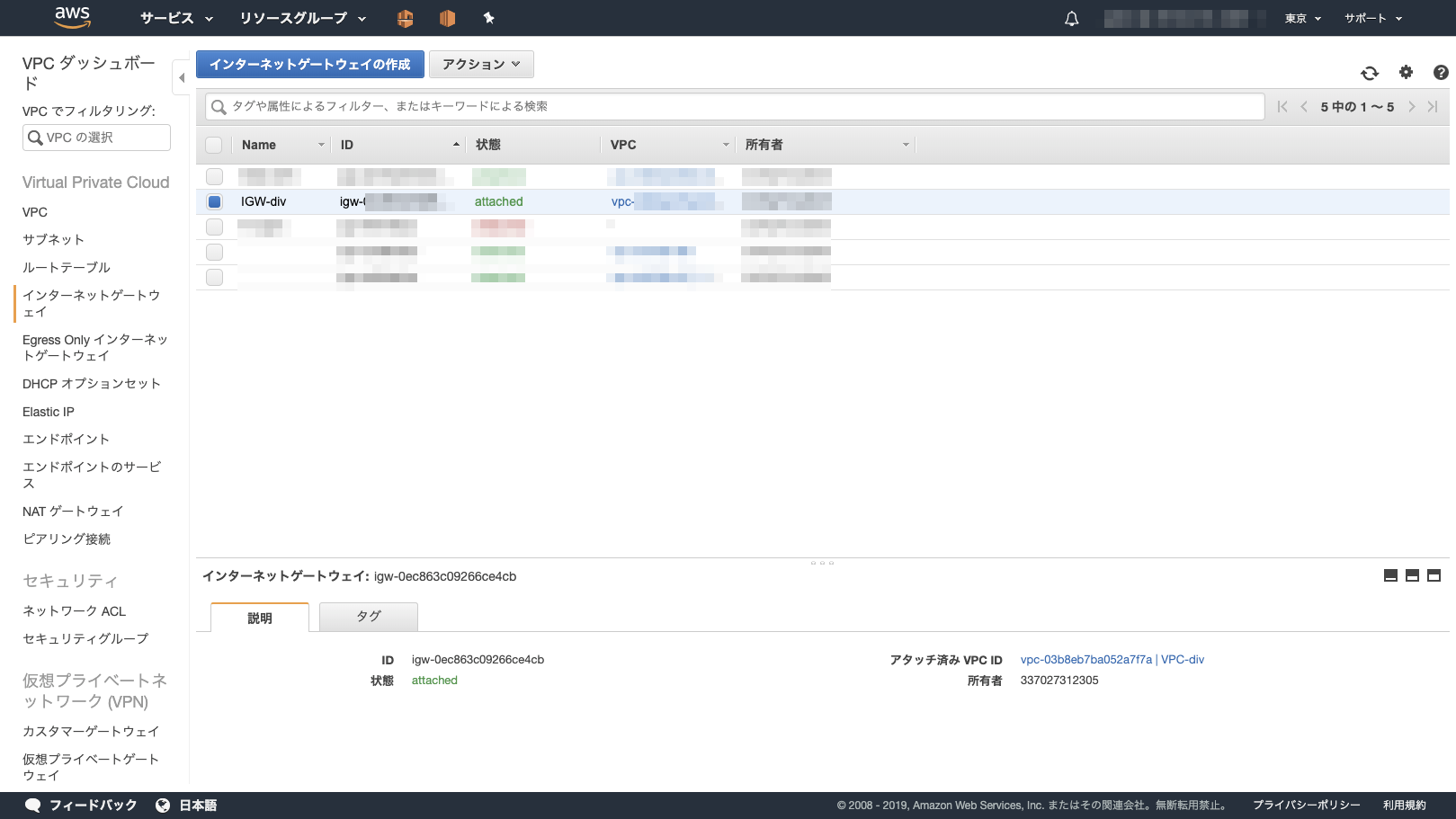1456x819 pixels.
Task: Maximize the bottom details pane
Action: [x=1434, y=575]
